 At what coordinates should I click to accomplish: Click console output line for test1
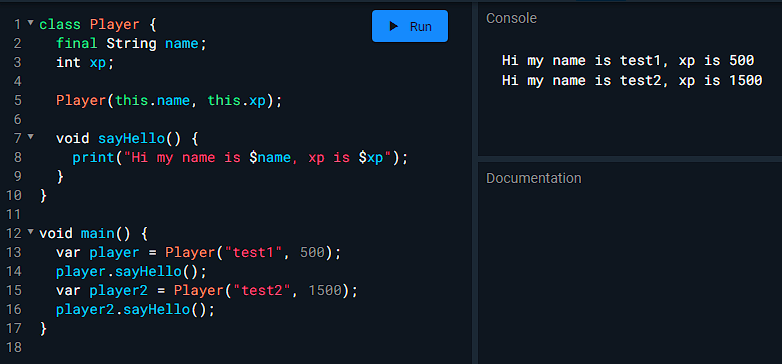pyautogui.click(x=628, y=61)
